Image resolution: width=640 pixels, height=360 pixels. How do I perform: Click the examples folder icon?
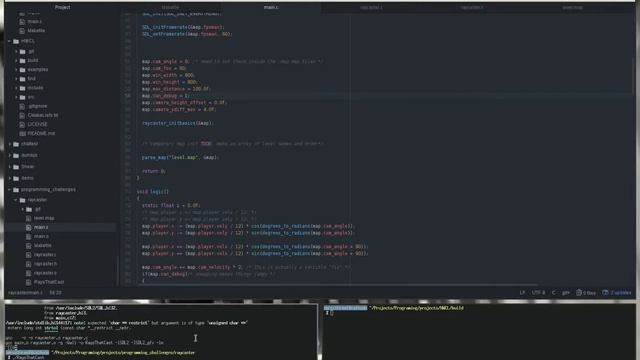click(x=22, y=70)
